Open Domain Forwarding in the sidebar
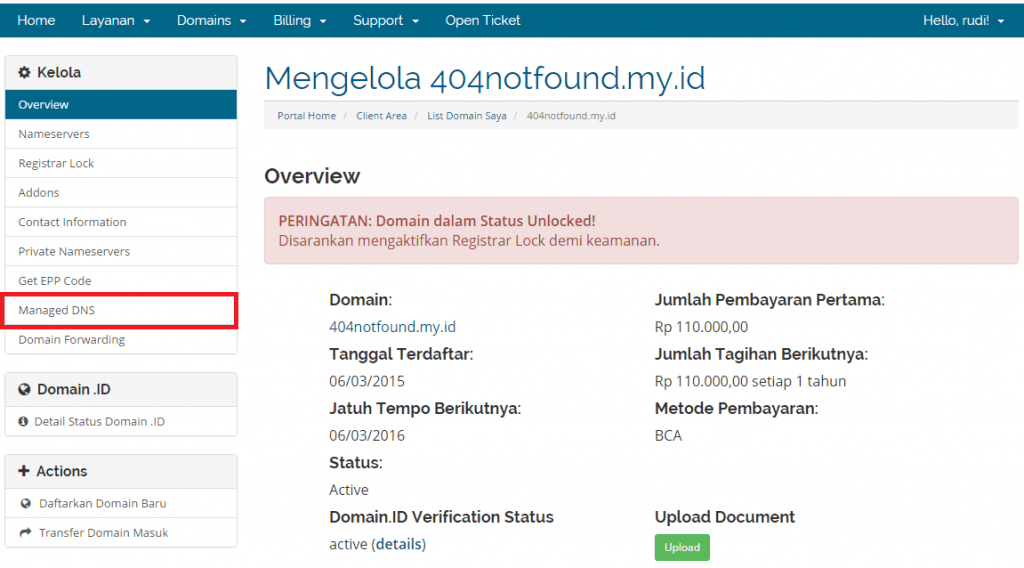 click(121, 339)
